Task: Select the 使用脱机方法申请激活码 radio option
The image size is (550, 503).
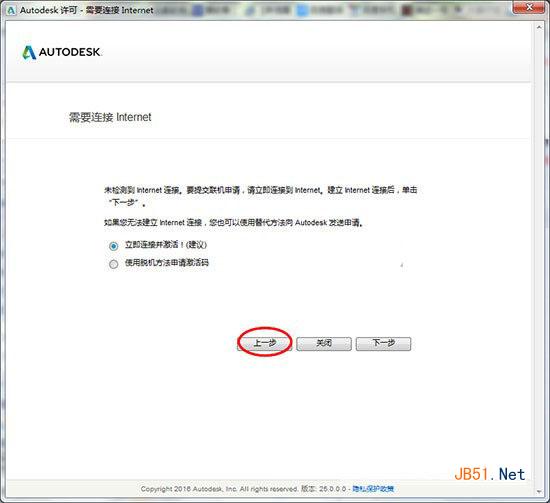Action: tap(113, 264)
